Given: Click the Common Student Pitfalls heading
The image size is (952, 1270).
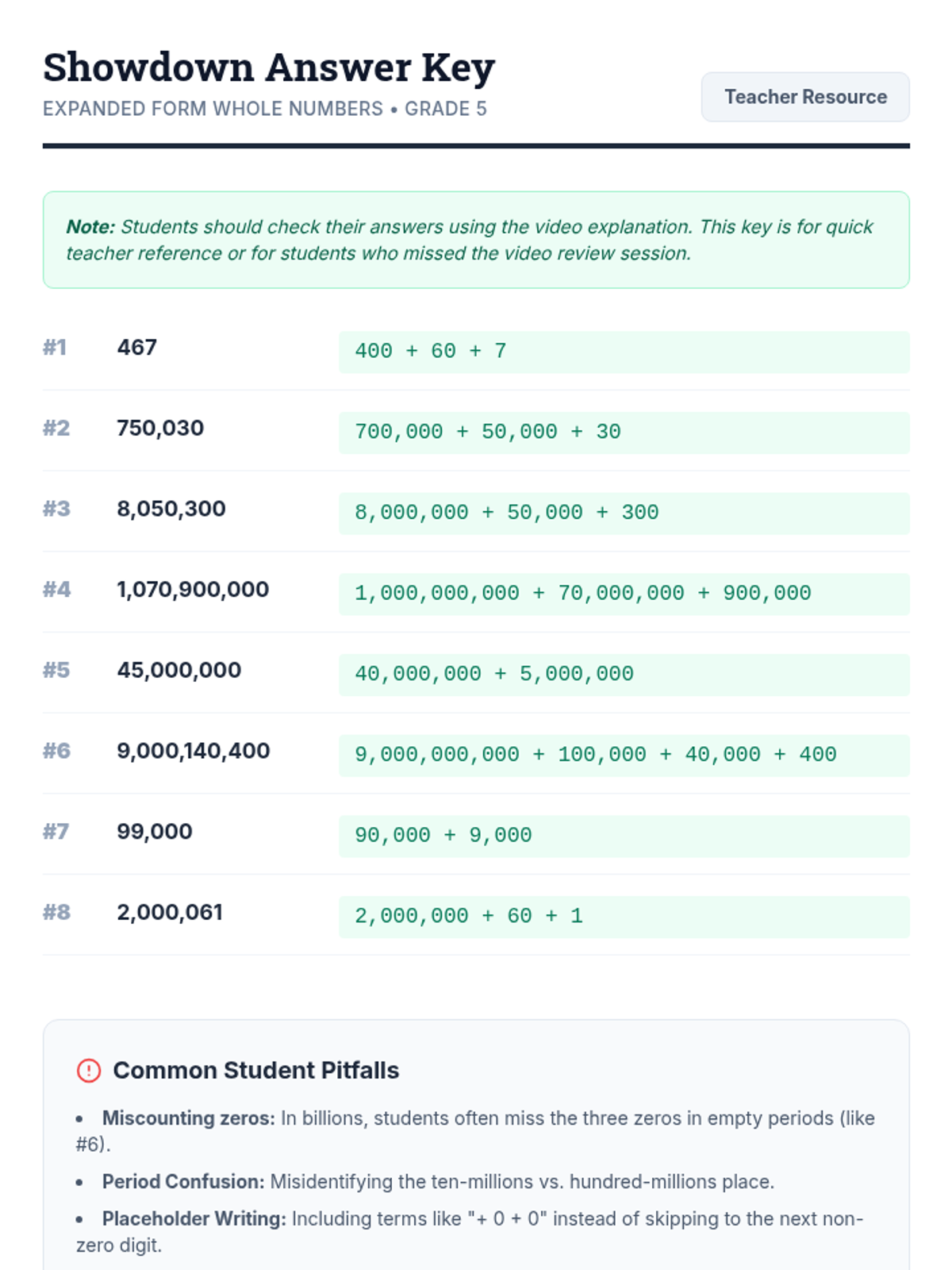Looking at the screenshot, I should point(255,1070).
